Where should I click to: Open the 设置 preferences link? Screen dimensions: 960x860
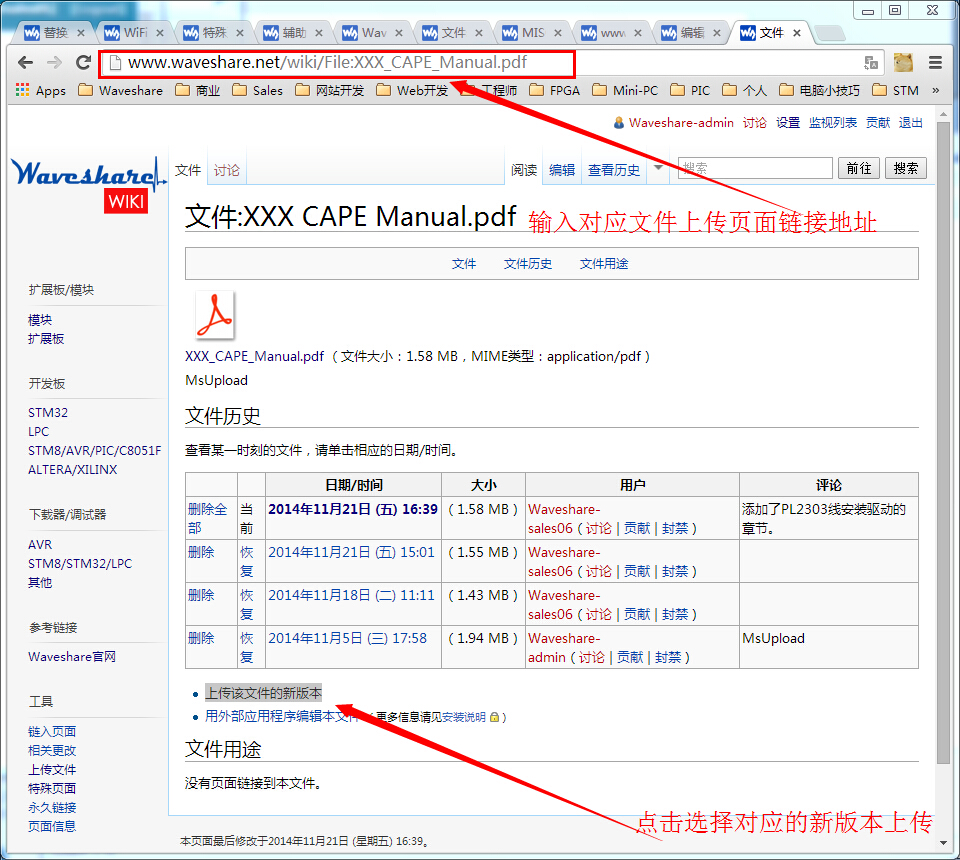788,122
